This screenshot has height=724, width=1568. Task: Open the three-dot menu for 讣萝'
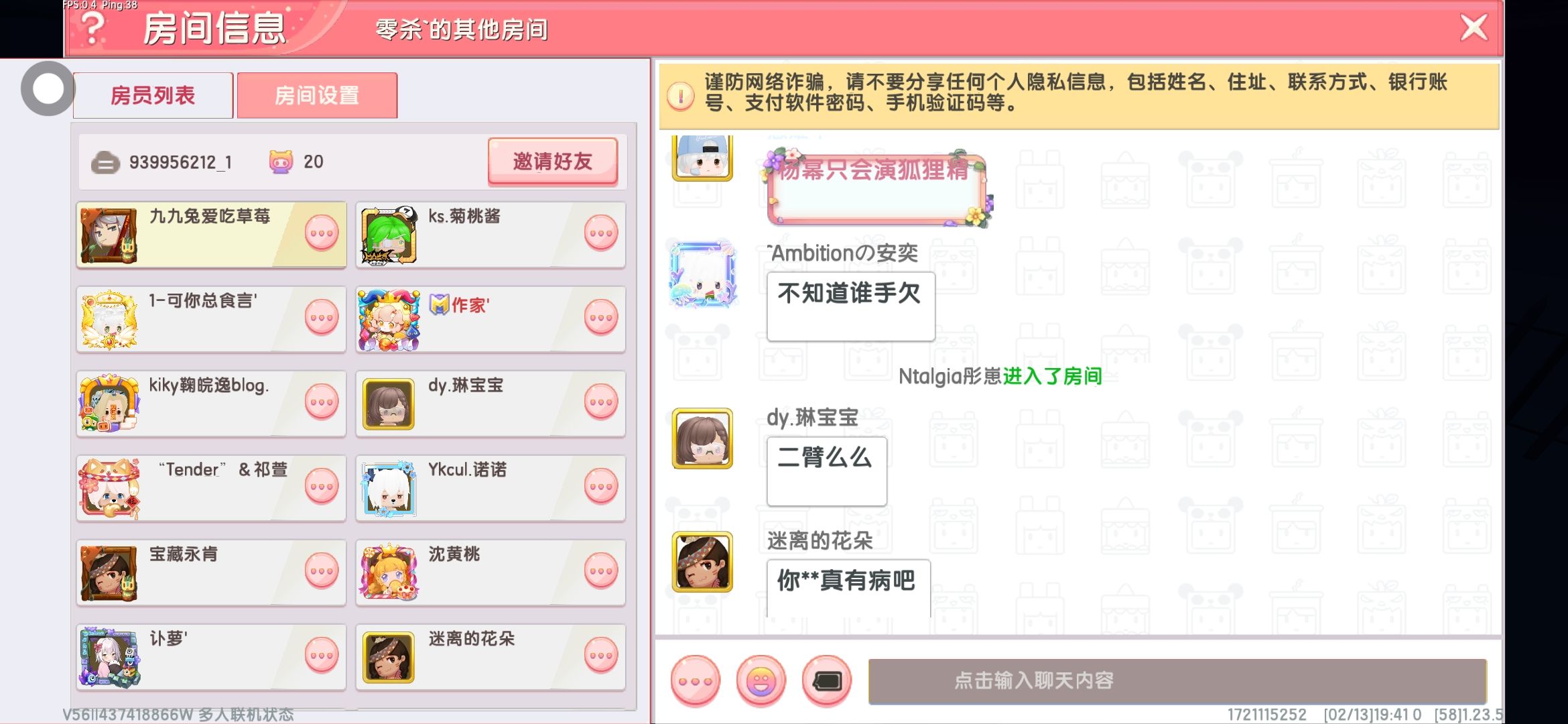(322, 656)
